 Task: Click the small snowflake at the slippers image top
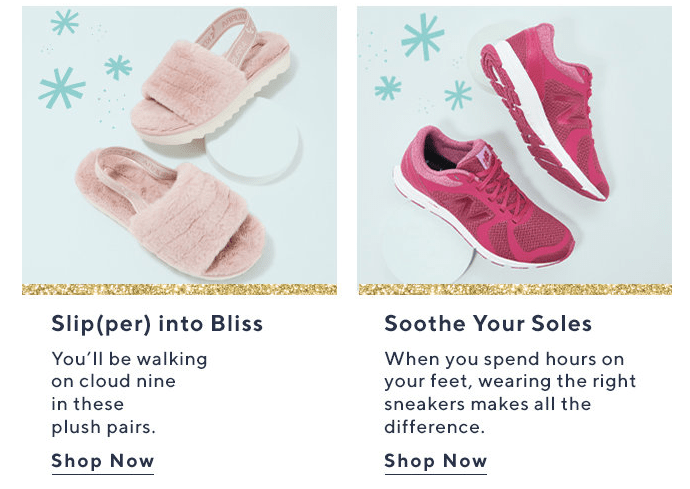pyautogui.click(x=65, y=22)
